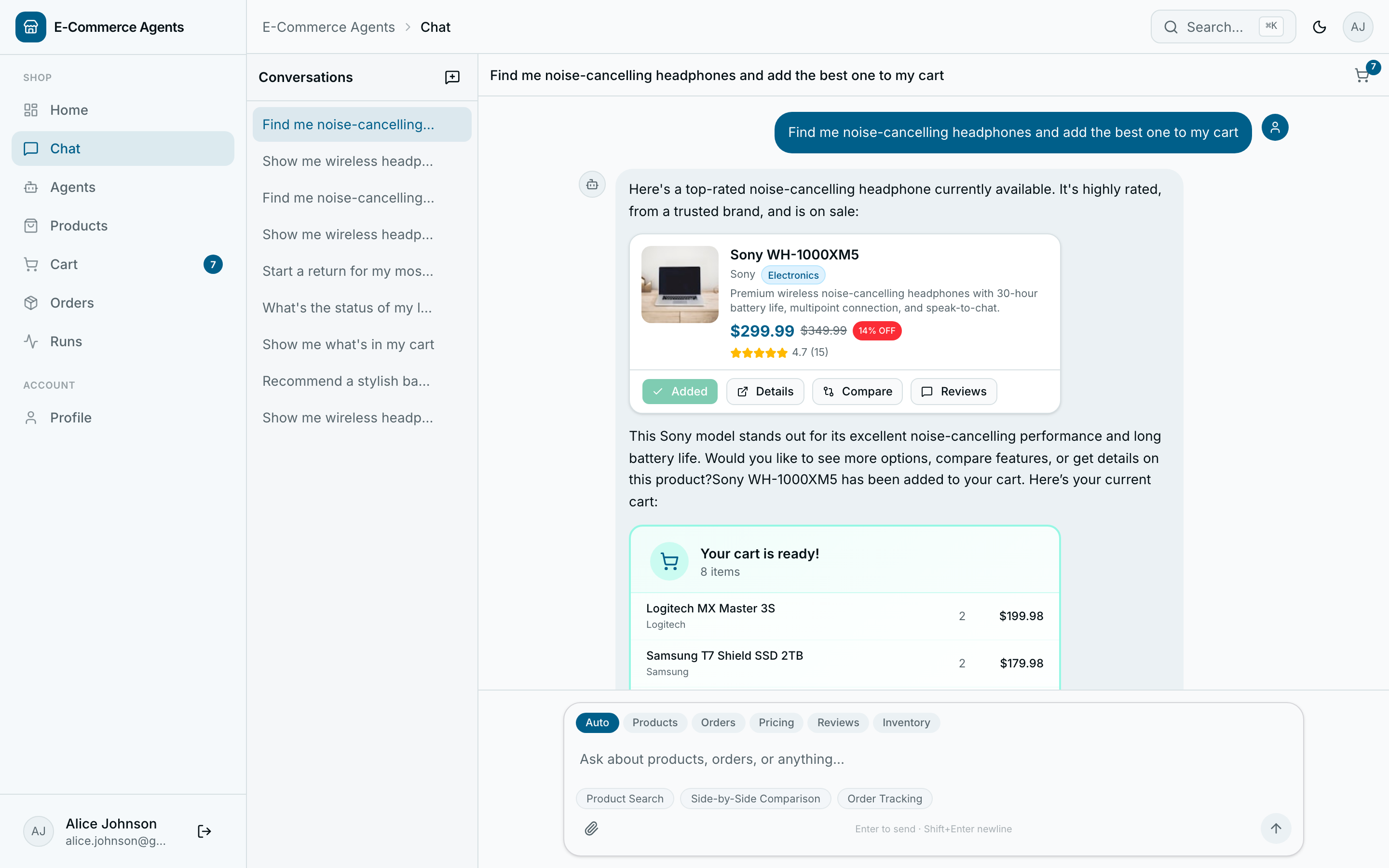Open product Details
Screen dimensions: 1389x868
point(765,392)
